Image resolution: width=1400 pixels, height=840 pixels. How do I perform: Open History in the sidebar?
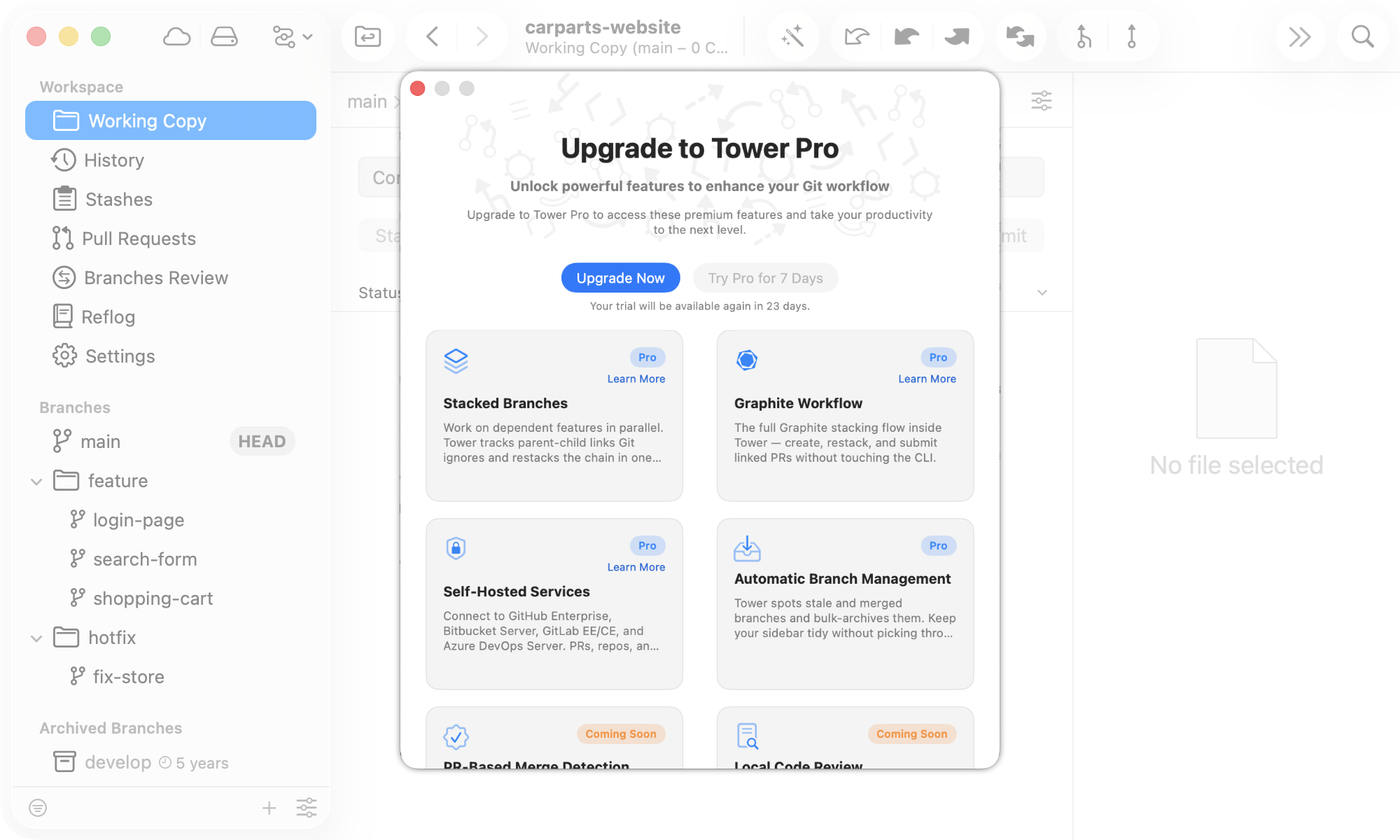click(x=171, y=160)
